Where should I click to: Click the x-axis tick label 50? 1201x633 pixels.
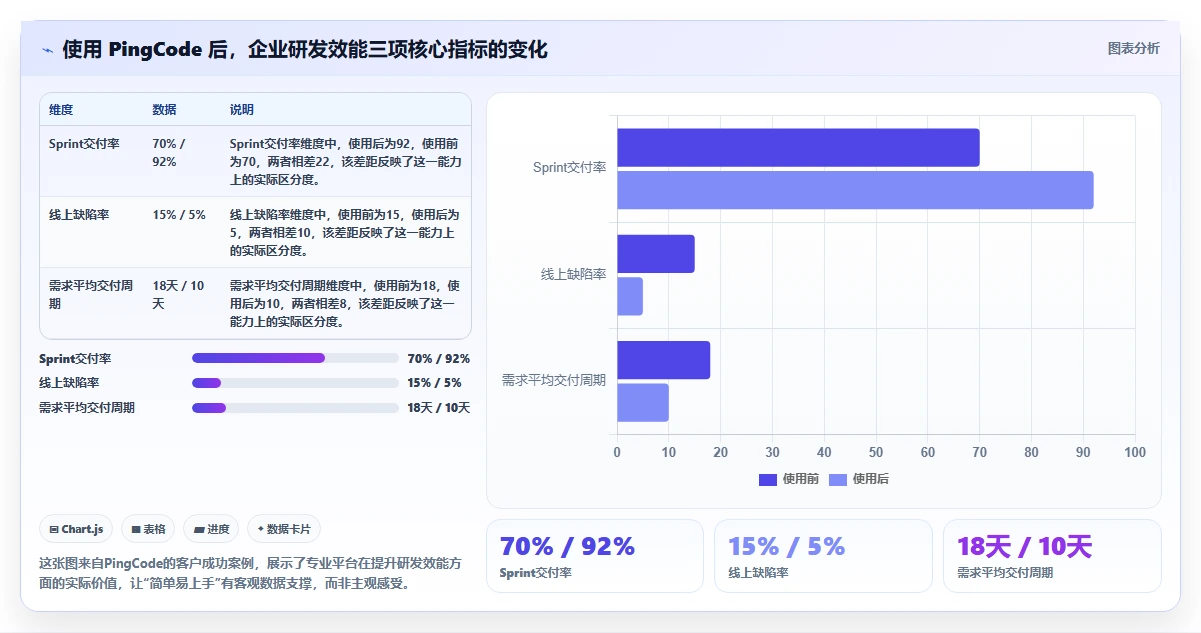point(876,452)
